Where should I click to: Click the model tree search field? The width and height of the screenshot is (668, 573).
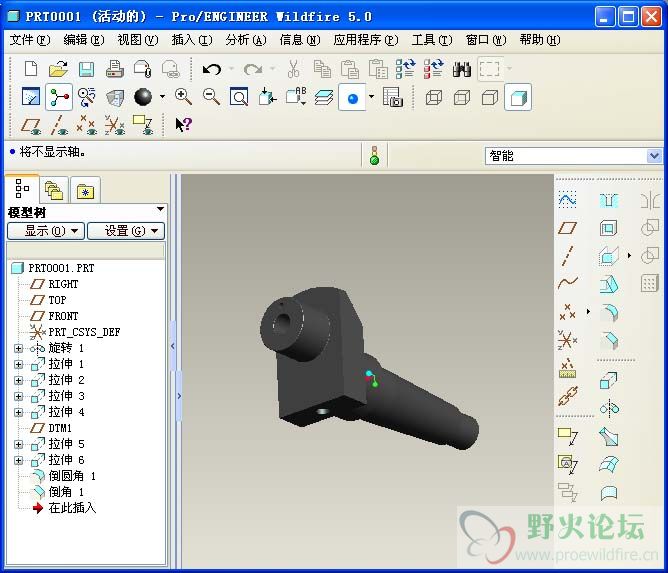(x=86, y=250)
